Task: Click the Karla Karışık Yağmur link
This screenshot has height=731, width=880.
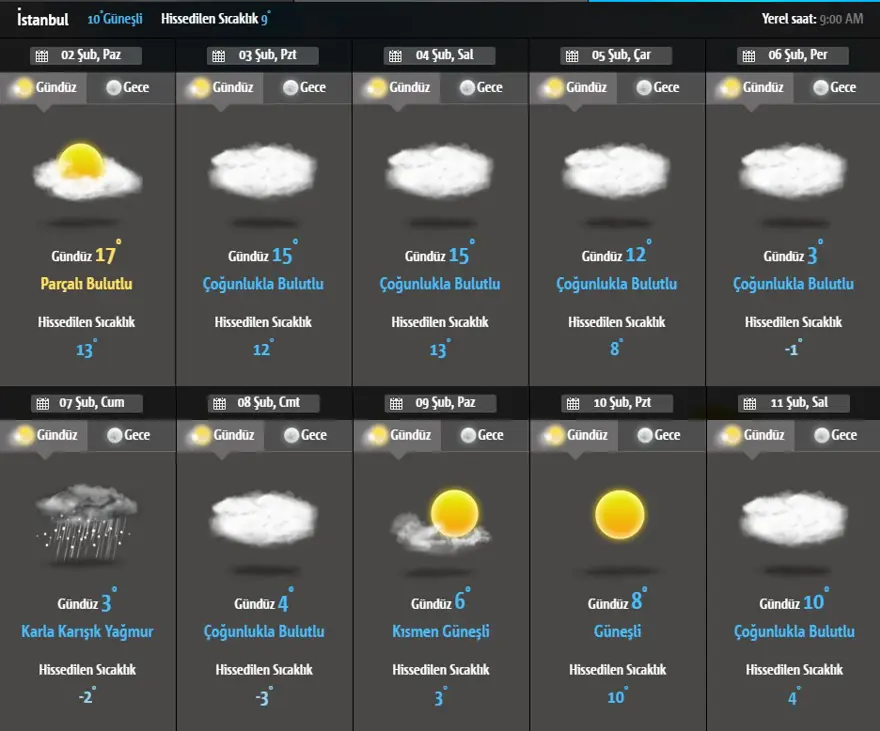Action: [x=87, y=632]
